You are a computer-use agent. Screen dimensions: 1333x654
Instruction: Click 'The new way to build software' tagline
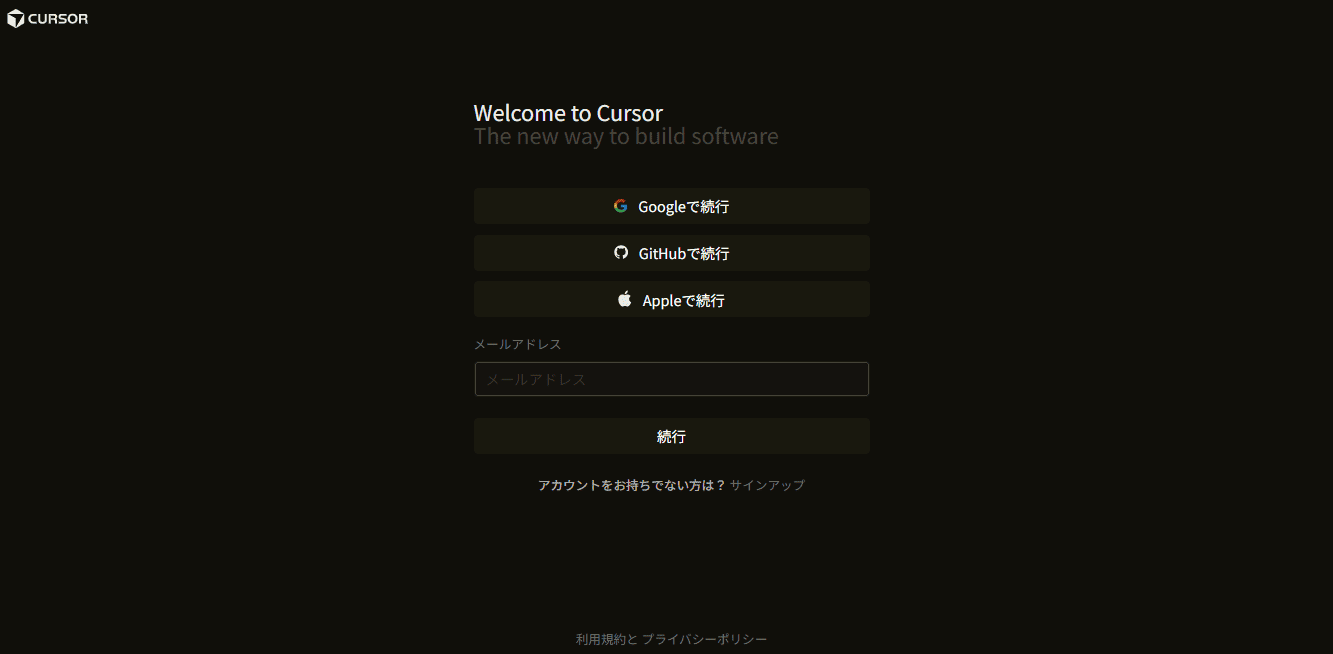626,136
